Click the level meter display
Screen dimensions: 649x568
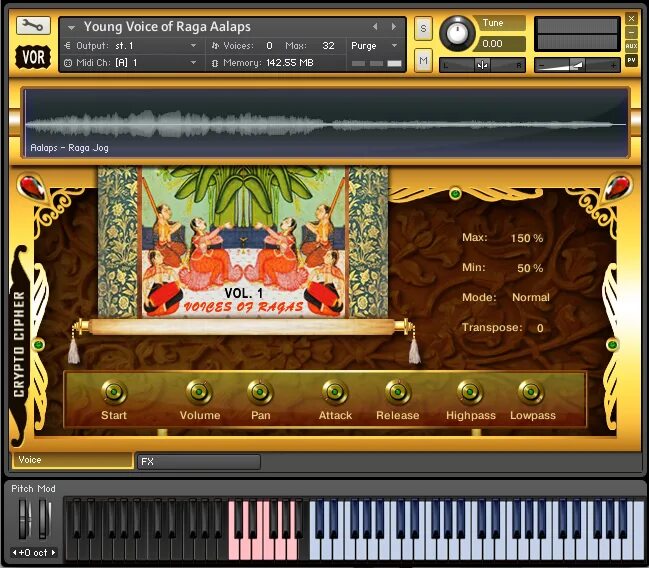(577, 34)
